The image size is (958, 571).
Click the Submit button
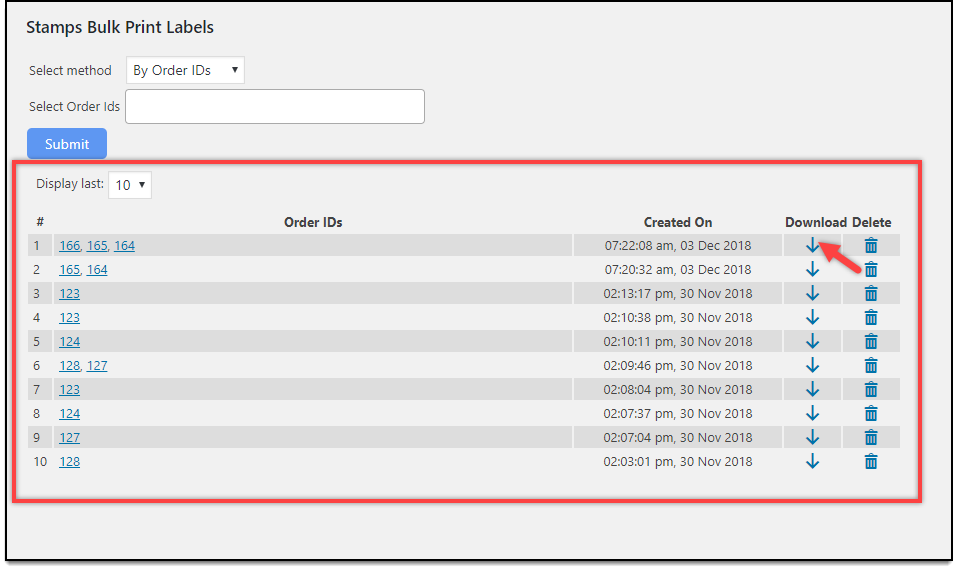(x=67, y=144)
